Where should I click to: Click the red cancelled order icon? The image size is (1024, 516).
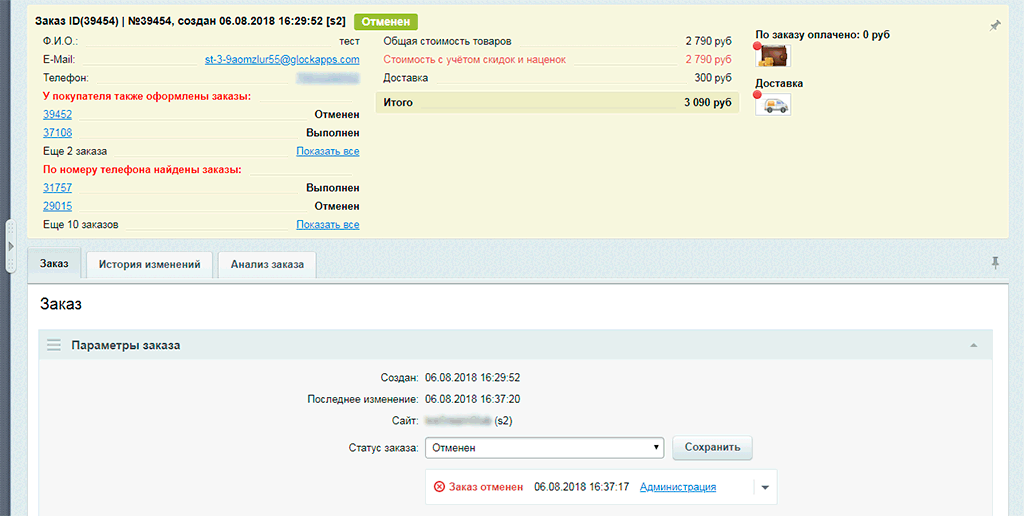click(x=439, y=487)
